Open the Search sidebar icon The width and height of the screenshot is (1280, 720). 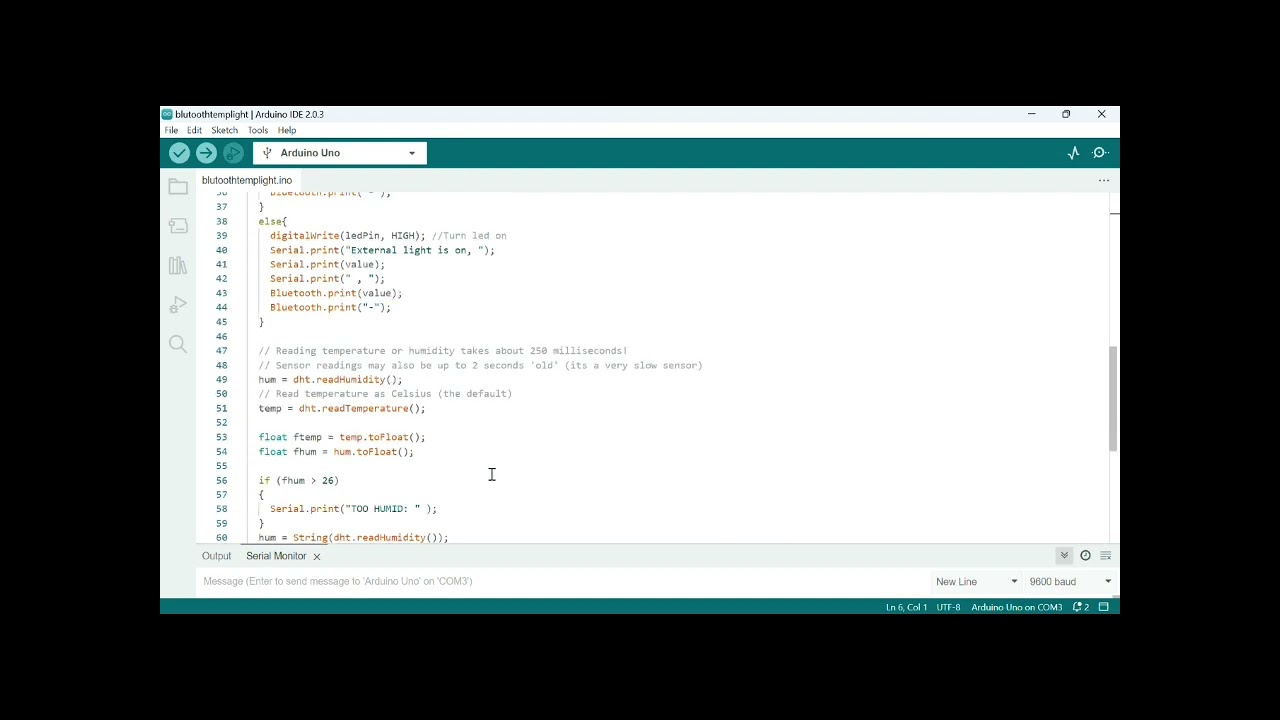click(x=178, y=344)
